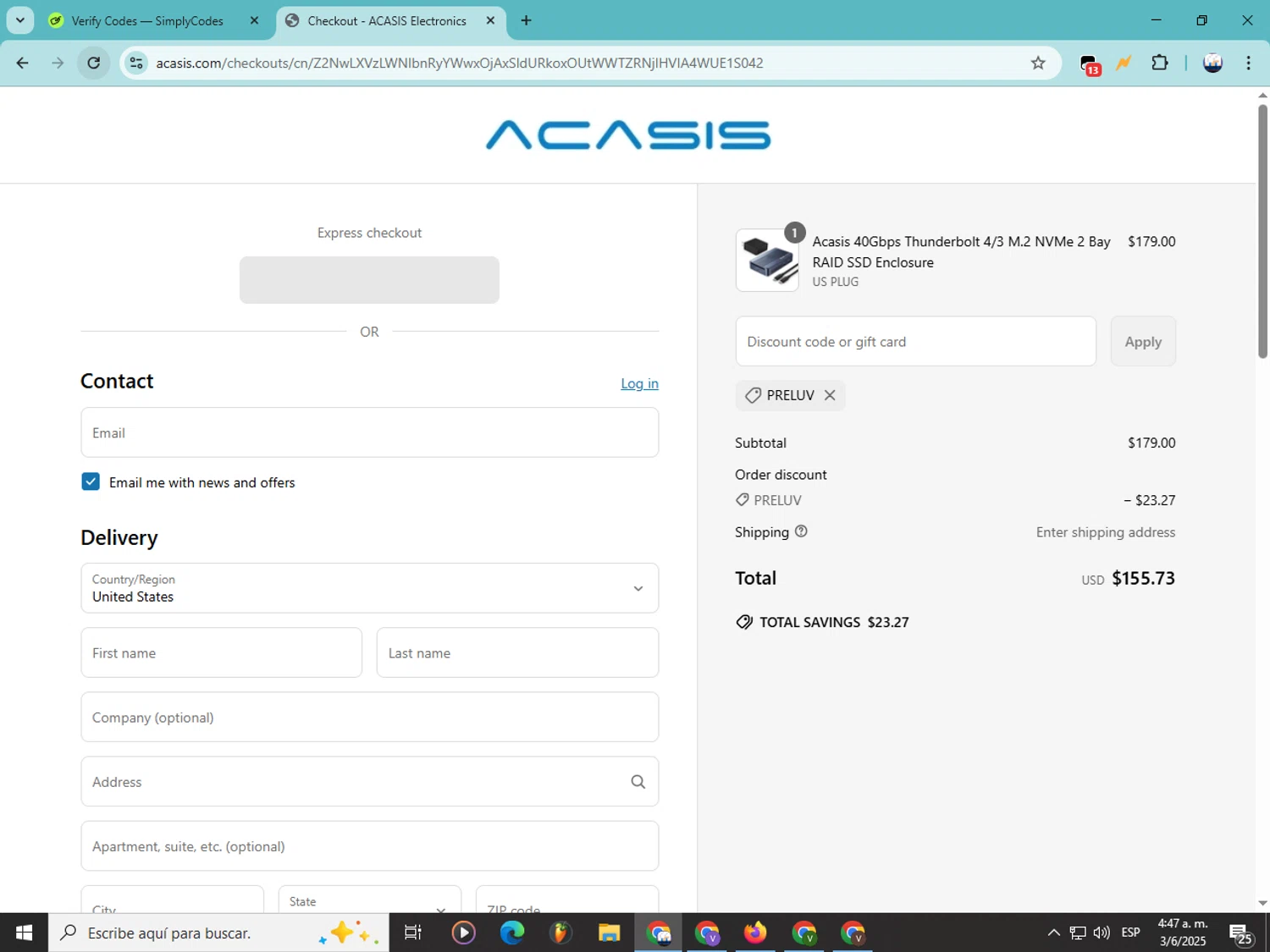The image size is (1270, 952).
Task: Focus the Apartment, suite field
Action: (x=370, y=845)
